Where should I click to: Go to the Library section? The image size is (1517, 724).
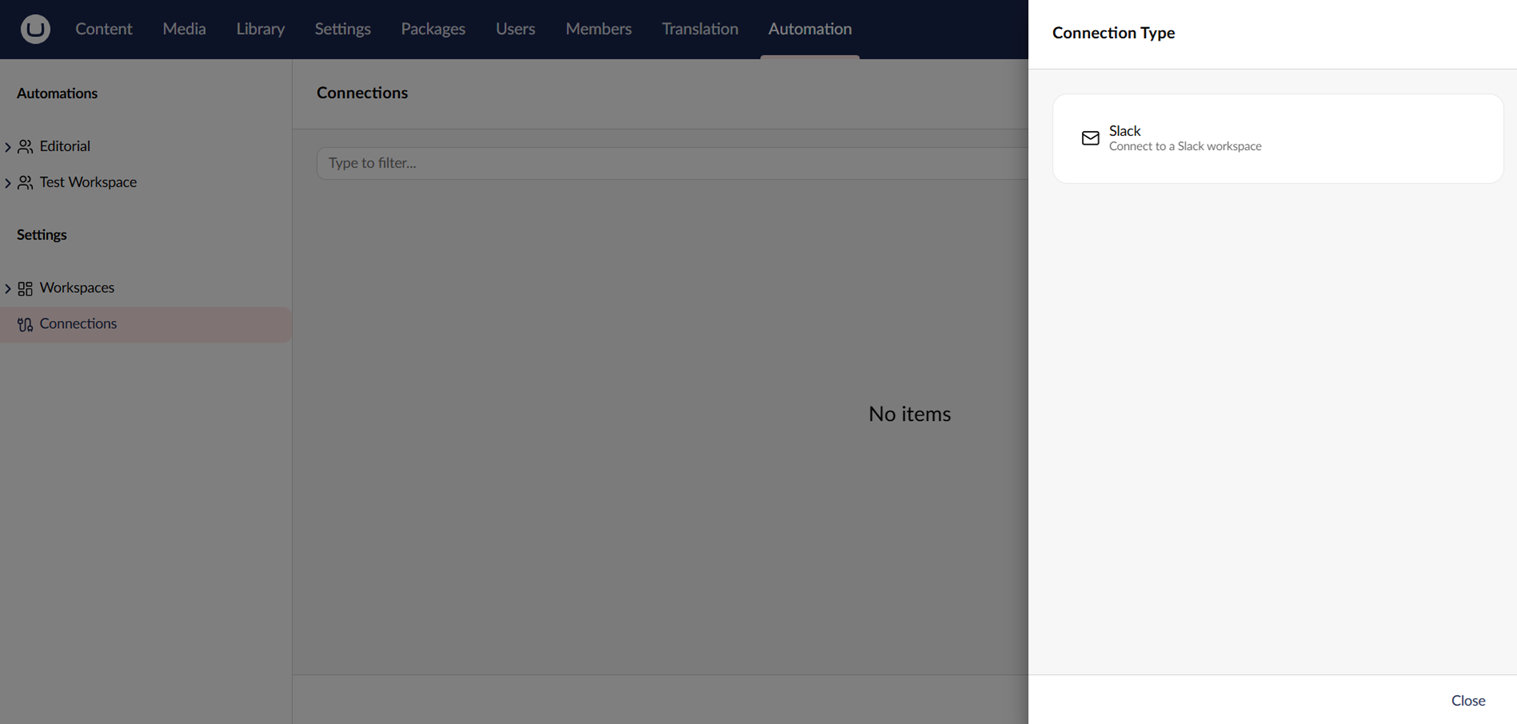coord(260,29)
